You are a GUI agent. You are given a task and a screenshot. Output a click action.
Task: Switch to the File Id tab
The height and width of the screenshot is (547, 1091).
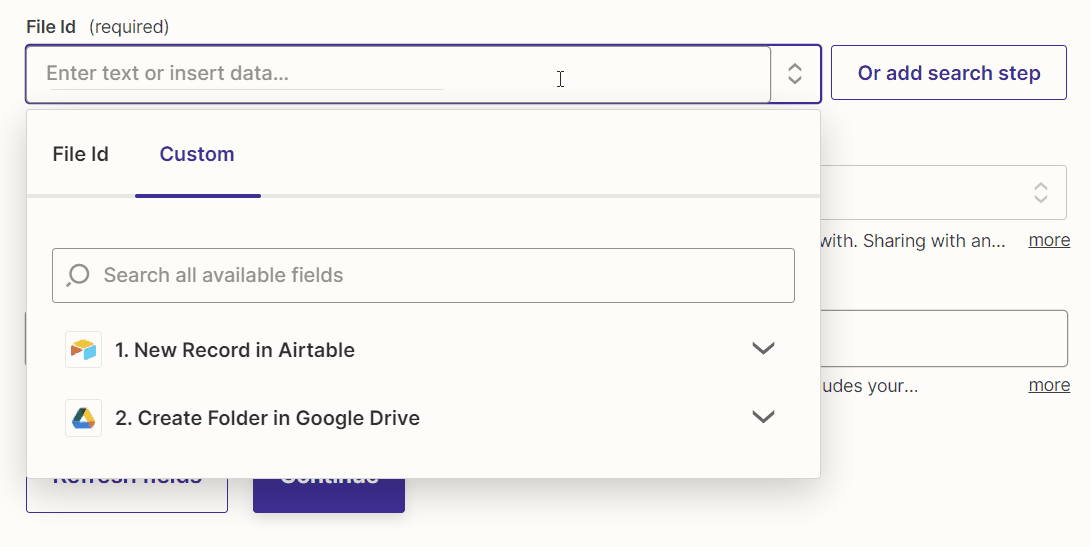(80, 154)
